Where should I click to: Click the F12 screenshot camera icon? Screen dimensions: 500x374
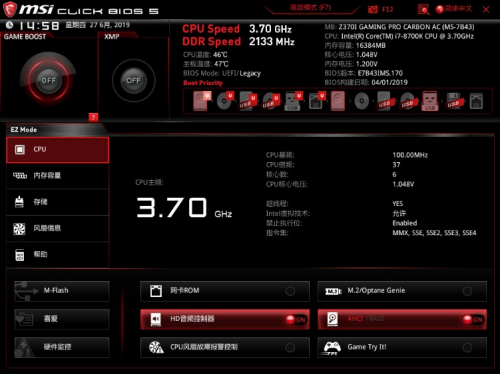[x=373, y=9]
